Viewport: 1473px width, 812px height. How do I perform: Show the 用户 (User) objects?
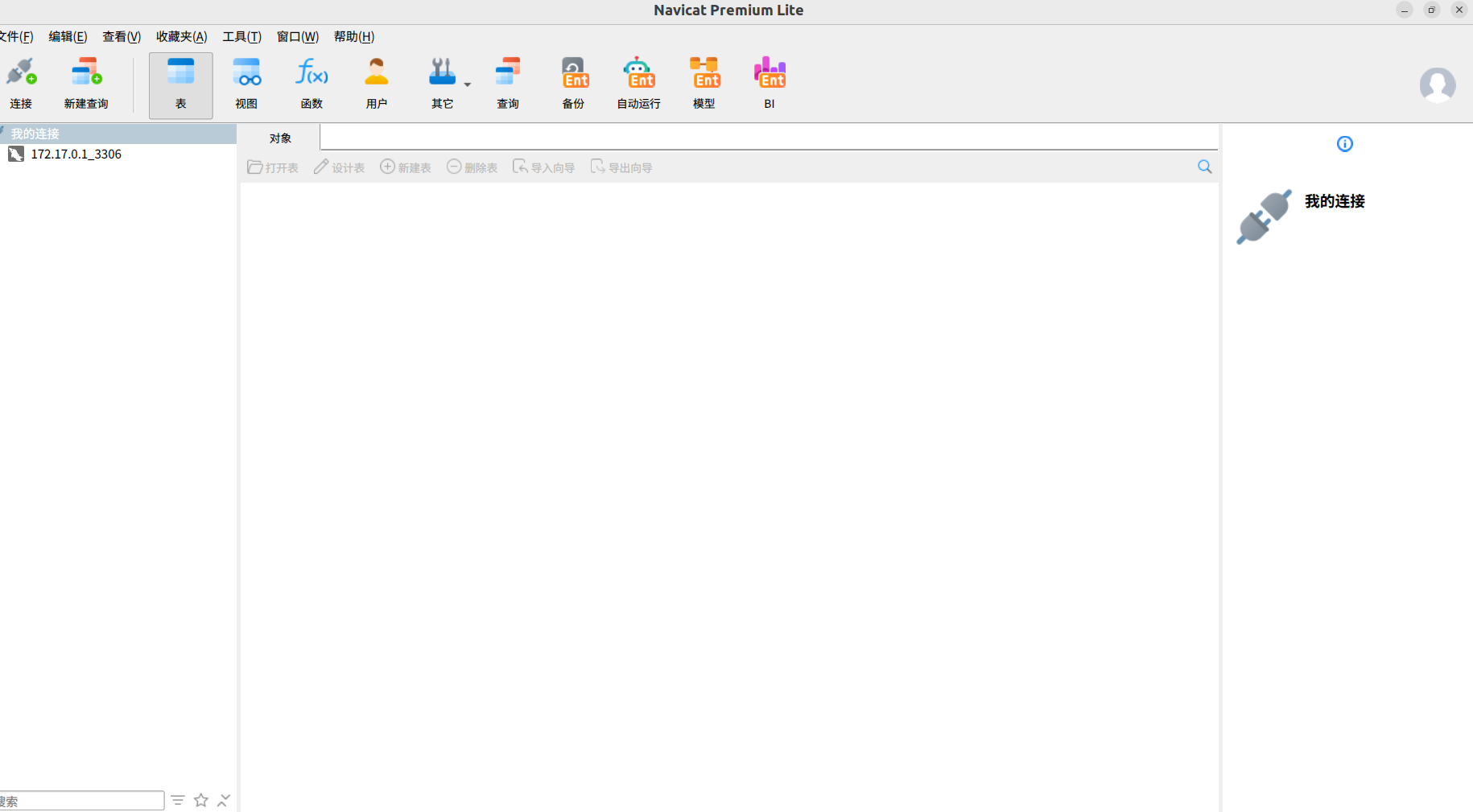click(x=377, y=84)
